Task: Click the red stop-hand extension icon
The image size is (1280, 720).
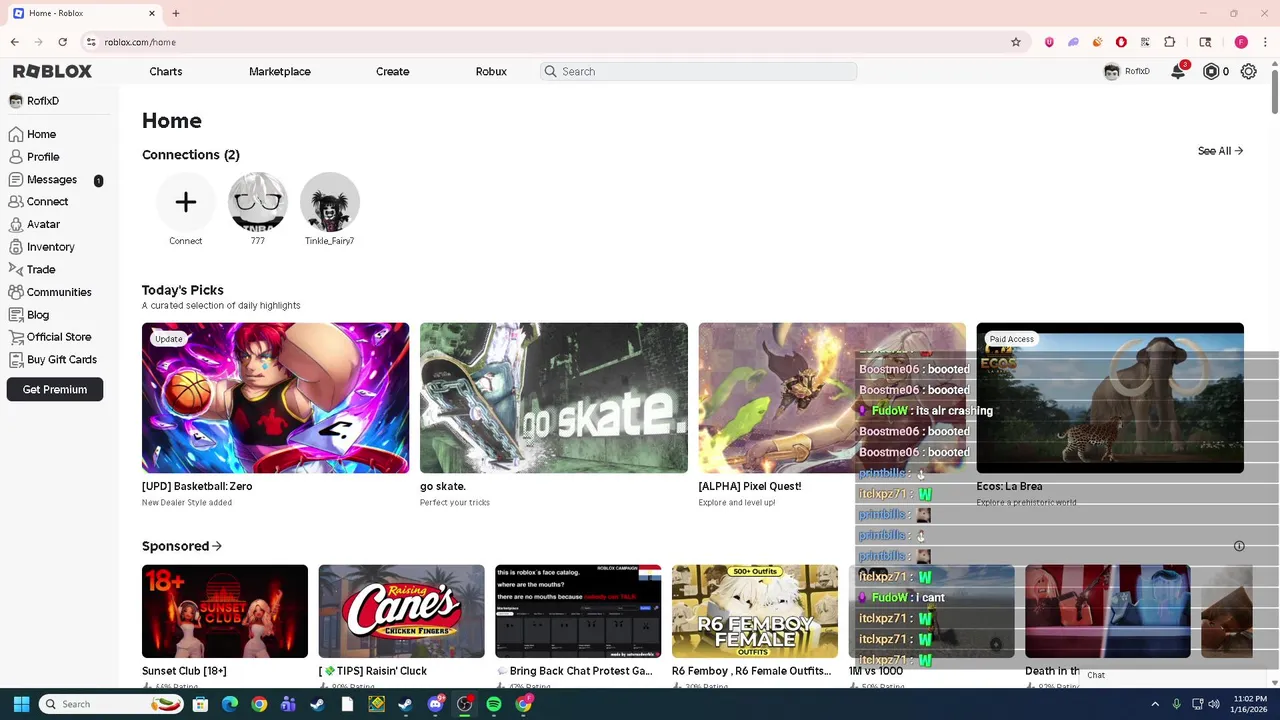Action: pos(1121,42)
